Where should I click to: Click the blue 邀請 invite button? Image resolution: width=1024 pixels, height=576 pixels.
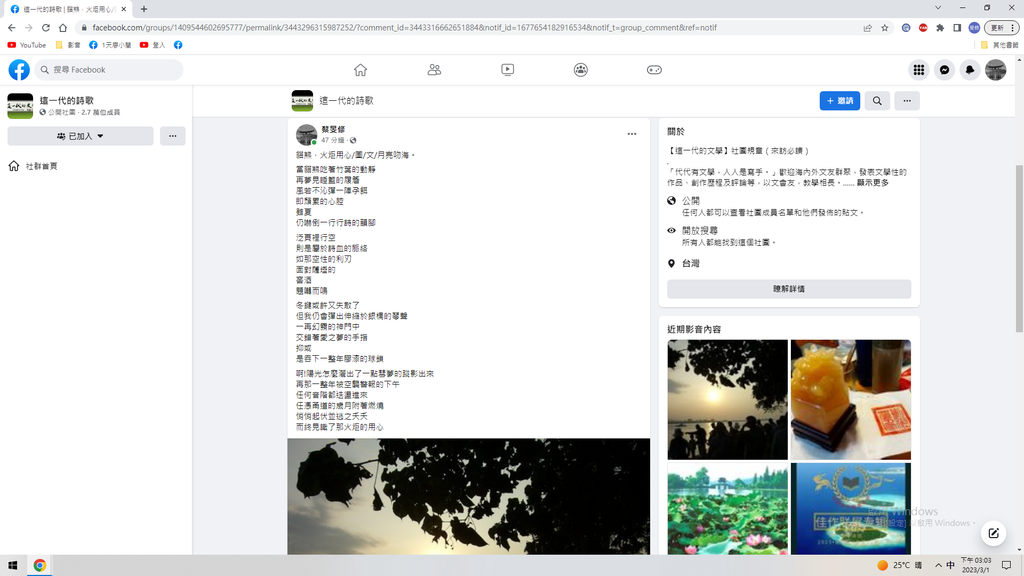[x=839, y=101]
